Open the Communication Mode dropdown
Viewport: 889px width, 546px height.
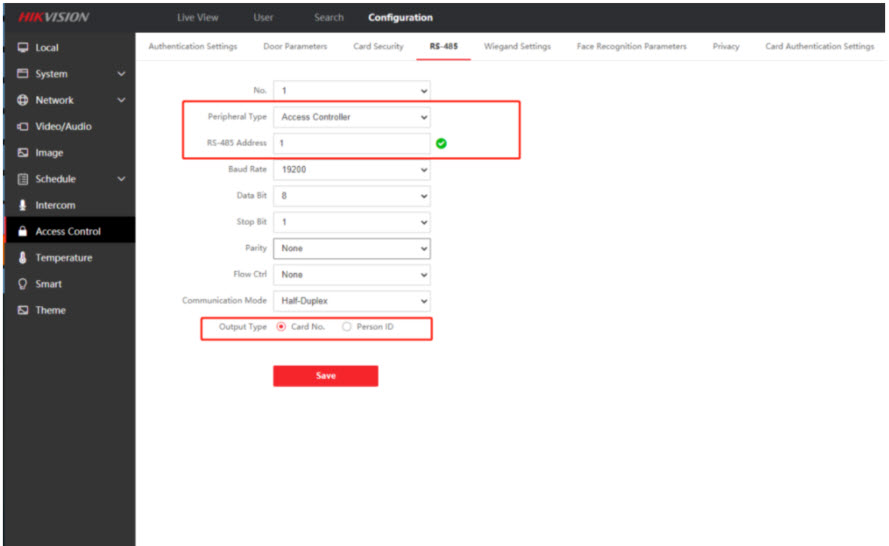pyautogui.click(x=352, y=301)
